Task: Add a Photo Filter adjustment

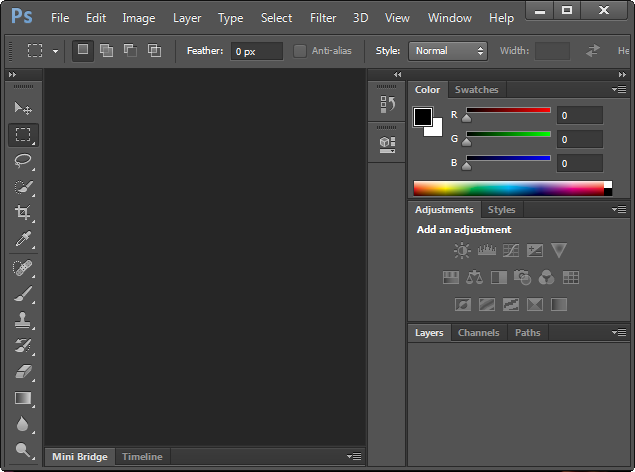Action: point(522,278)
